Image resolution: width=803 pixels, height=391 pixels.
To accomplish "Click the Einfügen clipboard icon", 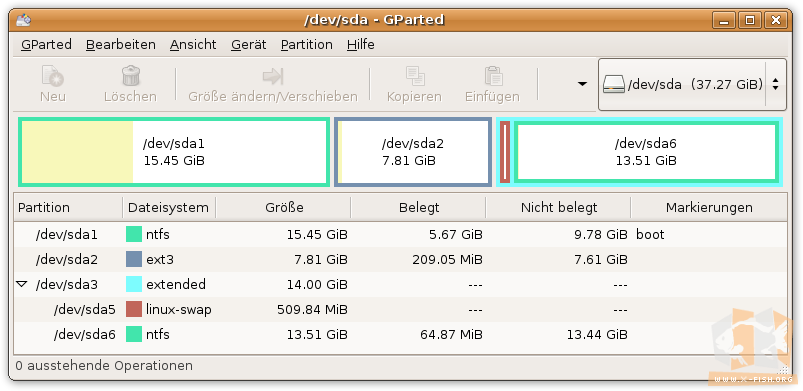I will point(493,76).
